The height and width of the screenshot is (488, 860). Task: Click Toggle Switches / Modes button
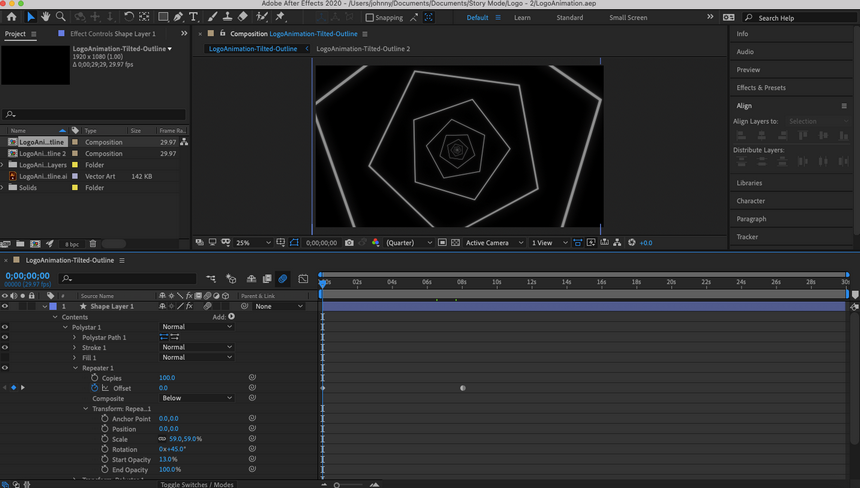point(197,484)
